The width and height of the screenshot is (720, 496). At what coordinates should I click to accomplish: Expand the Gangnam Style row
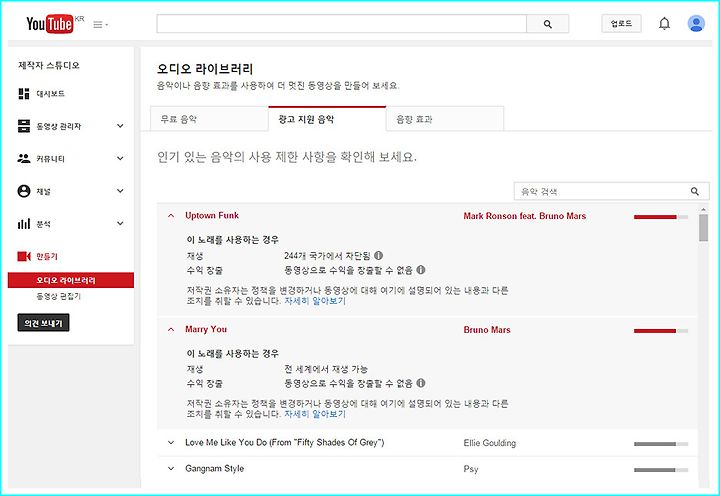tap(171, 468)
